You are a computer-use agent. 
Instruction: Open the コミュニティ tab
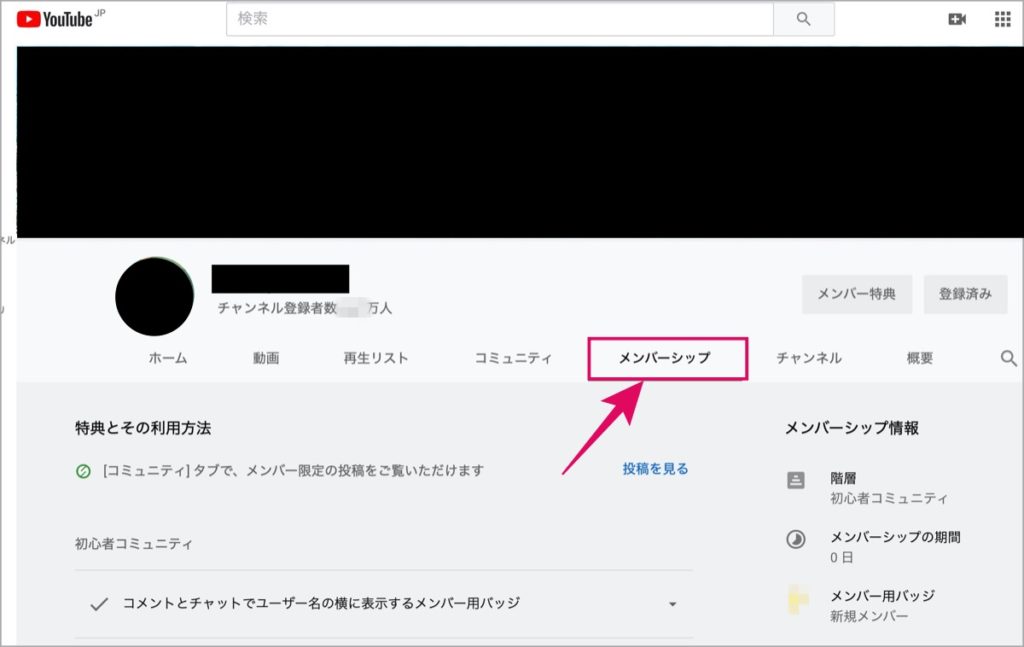pos(513,358)
